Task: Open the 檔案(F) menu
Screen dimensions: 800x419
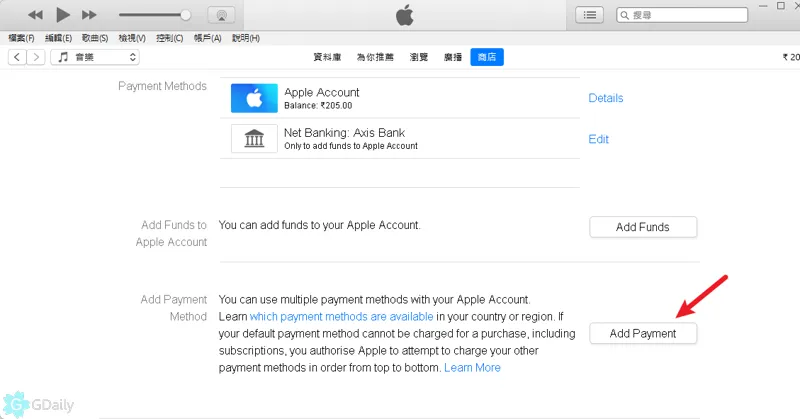Action: [21, 38]
